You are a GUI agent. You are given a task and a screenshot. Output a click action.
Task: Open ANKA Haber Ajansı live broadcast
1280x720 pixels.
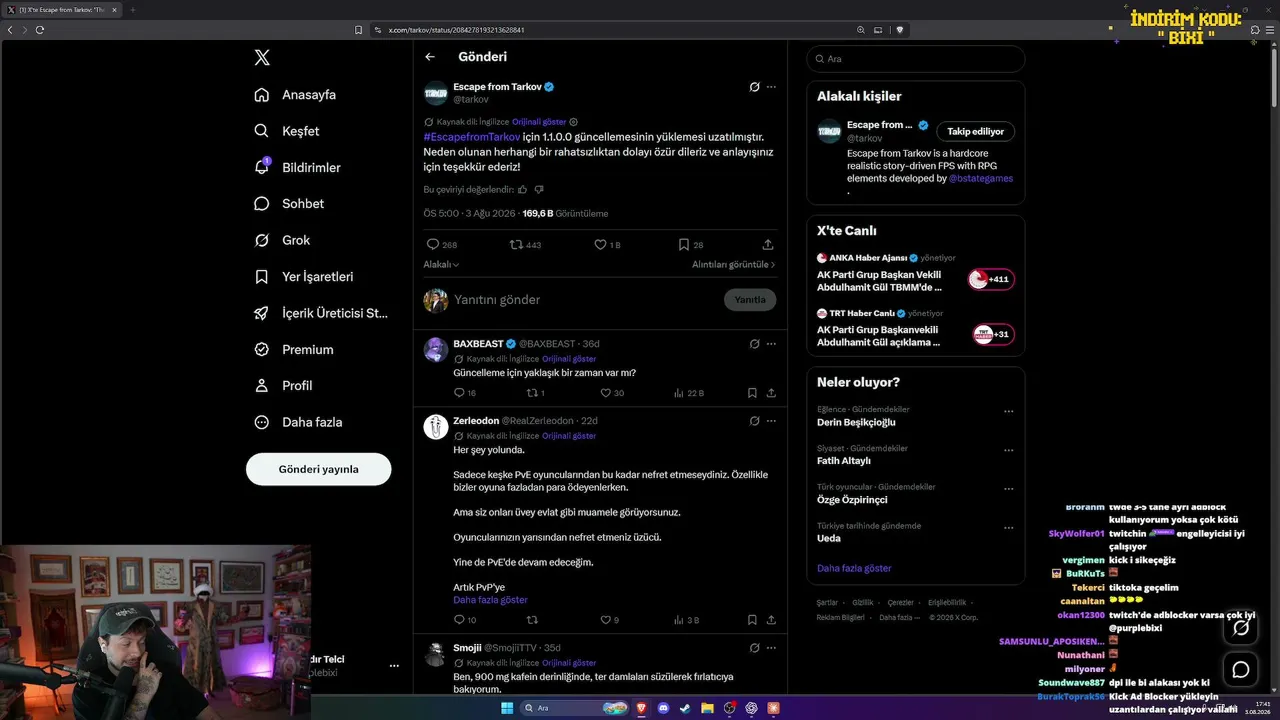coord(915,272)
